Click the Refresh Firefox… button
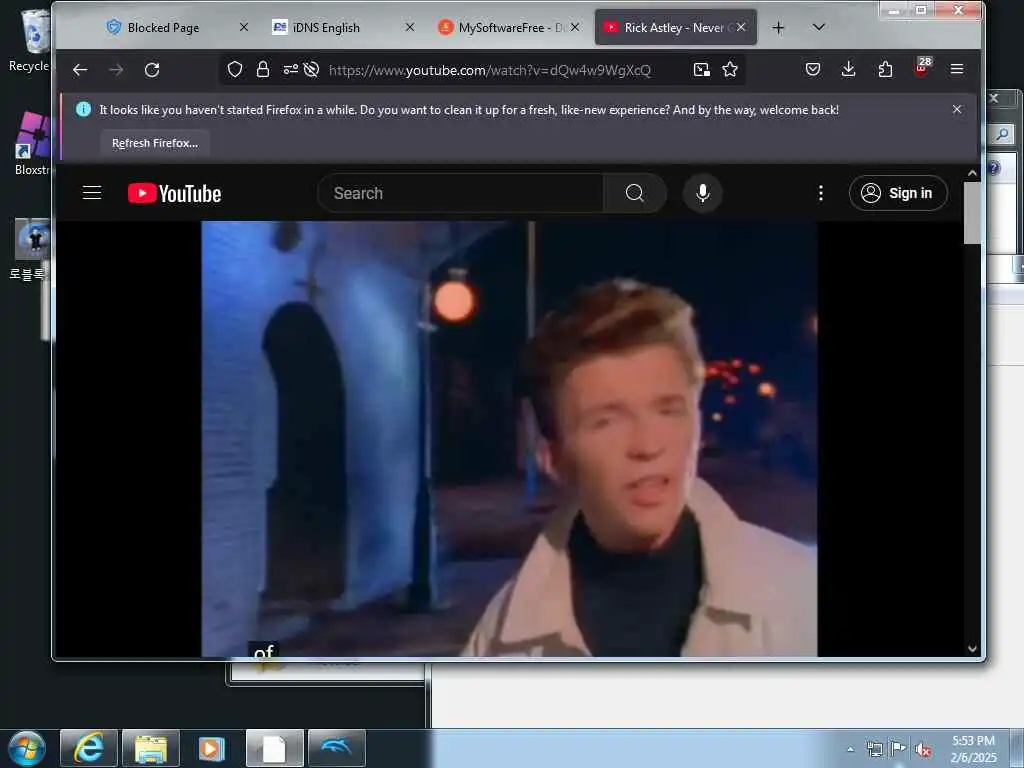 tap(155, 143)
